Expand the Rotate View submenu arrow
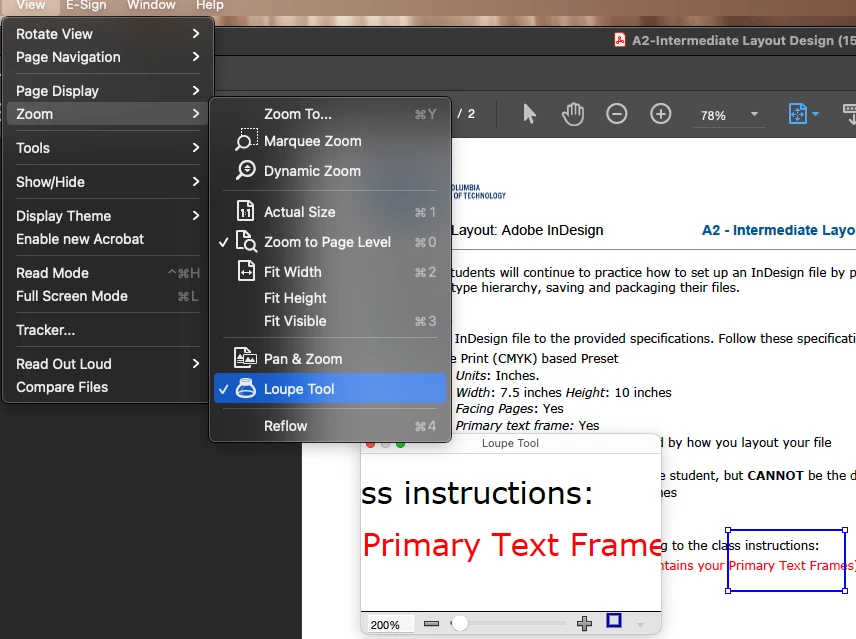The image size is (856, 639). coord(195,34)
